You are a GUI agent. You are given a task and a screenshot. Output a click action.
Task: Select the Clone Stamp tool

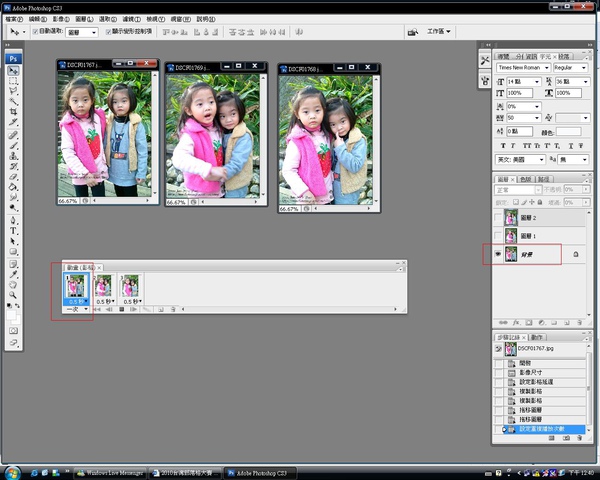13,156
